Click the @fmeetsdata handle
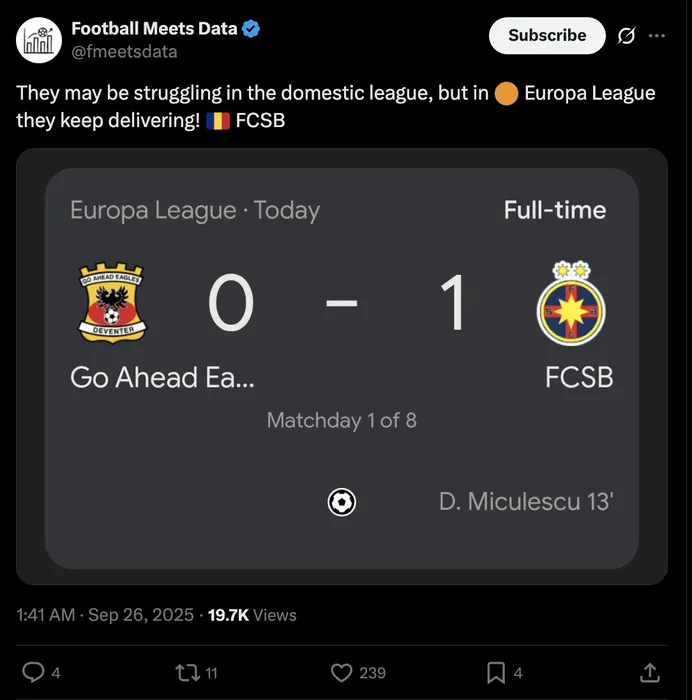This screenshot has width=692, height=700. [124, 51]
